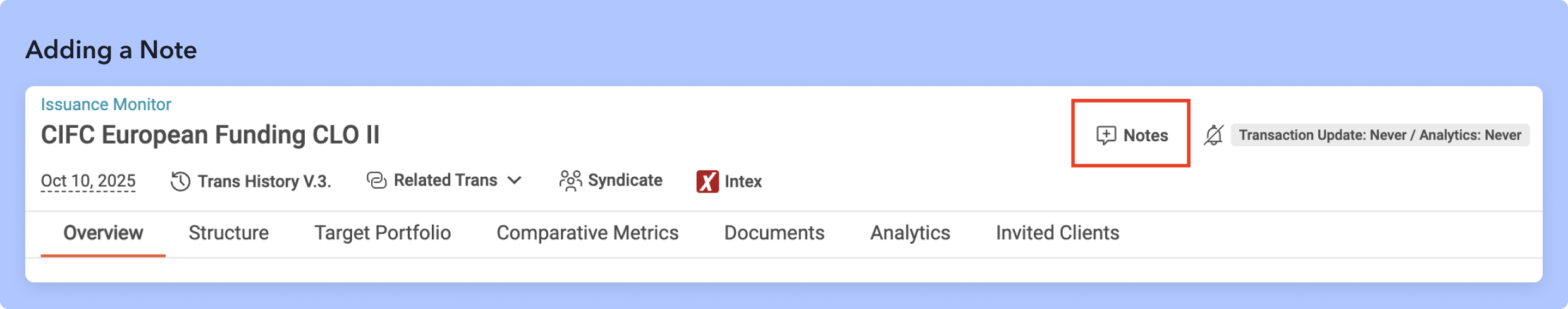This screenshot has width=1568, height=309.
Task: Click the Related Trans link icon
Action: tap(377, 180)
